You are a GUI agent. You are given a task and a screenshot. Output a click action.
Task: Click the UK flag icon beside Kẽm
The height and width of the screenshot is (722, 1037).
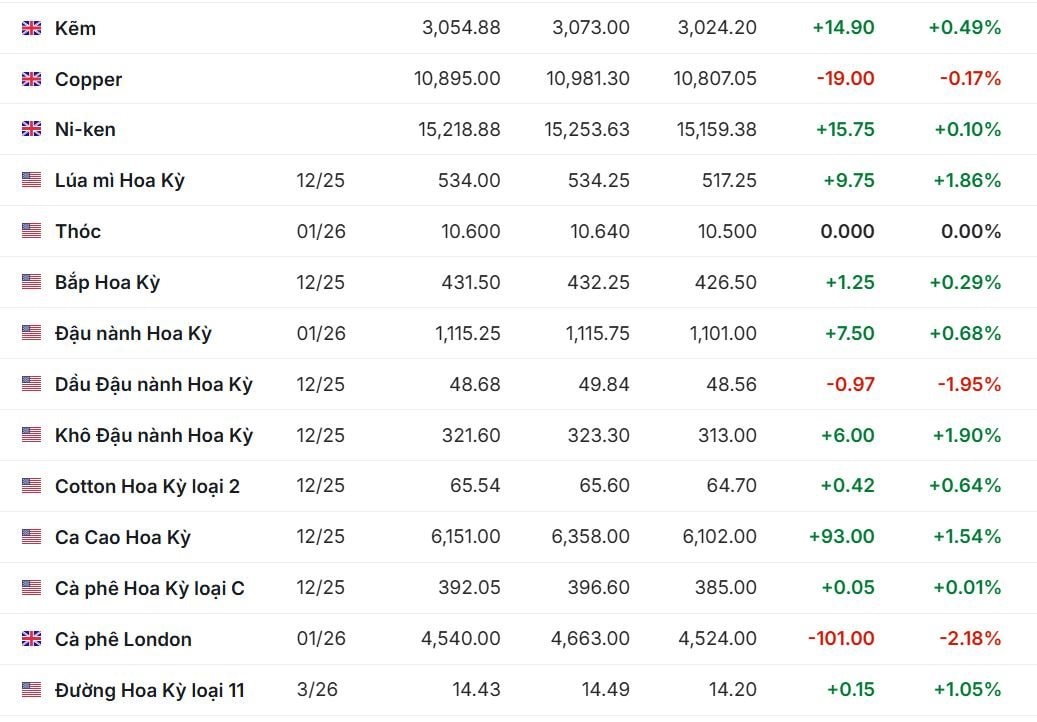[x=32, y=28]
